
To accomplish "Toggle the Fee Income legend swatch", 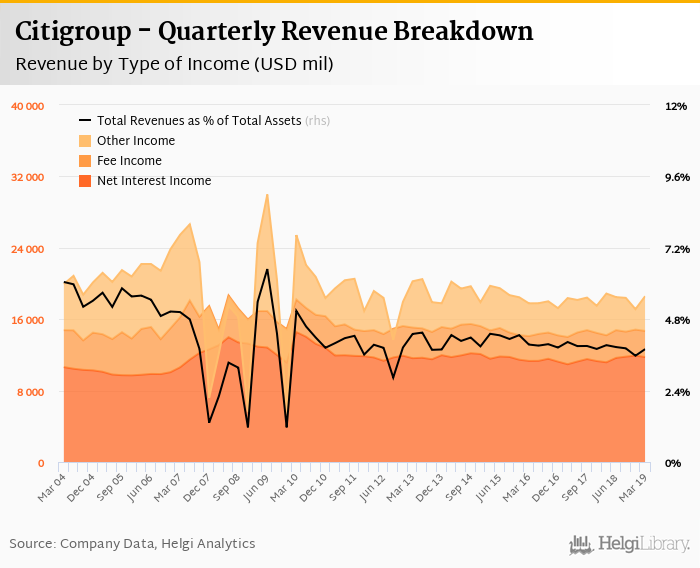I will (x=85, y=161).
